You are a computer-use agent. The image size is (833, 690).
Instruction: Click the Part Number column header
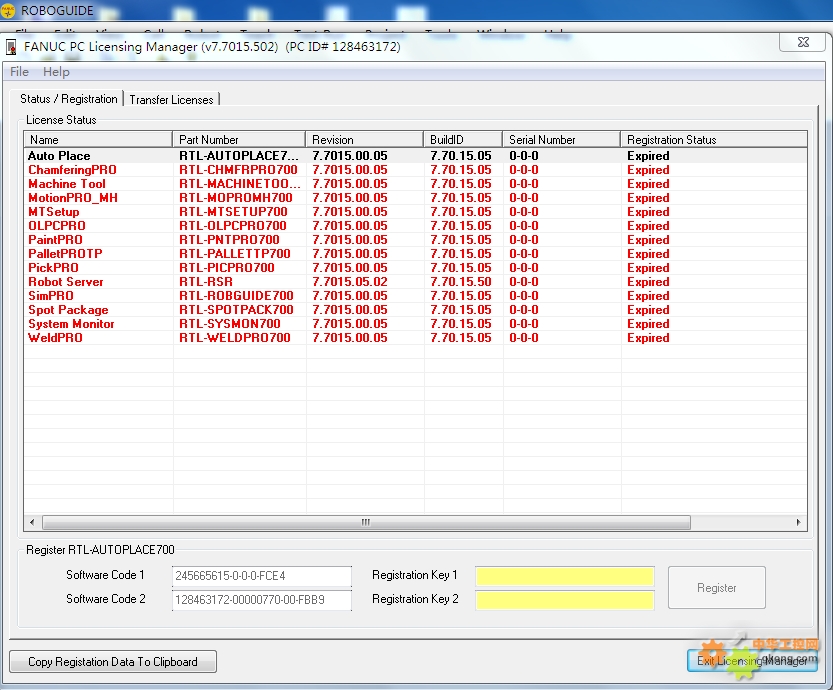[239, 140]
